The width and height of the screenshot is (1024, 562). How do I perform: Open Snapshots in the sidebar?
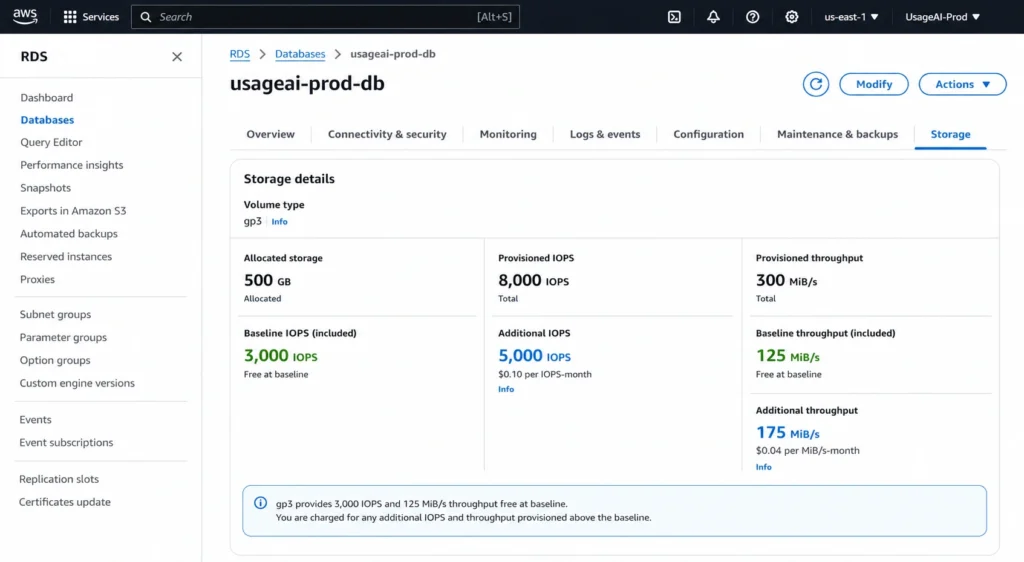(45, 188)
